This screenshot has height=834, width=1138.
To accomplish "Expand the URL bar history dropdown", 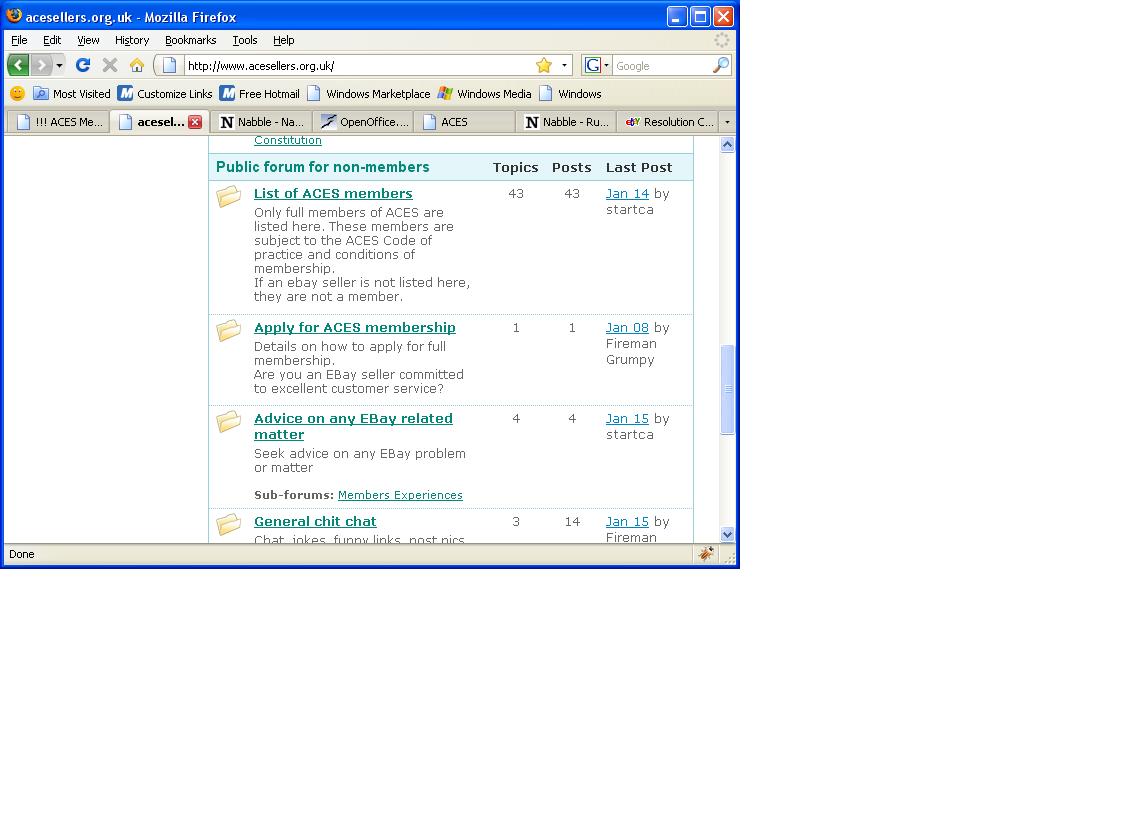I will pos(564,65).
